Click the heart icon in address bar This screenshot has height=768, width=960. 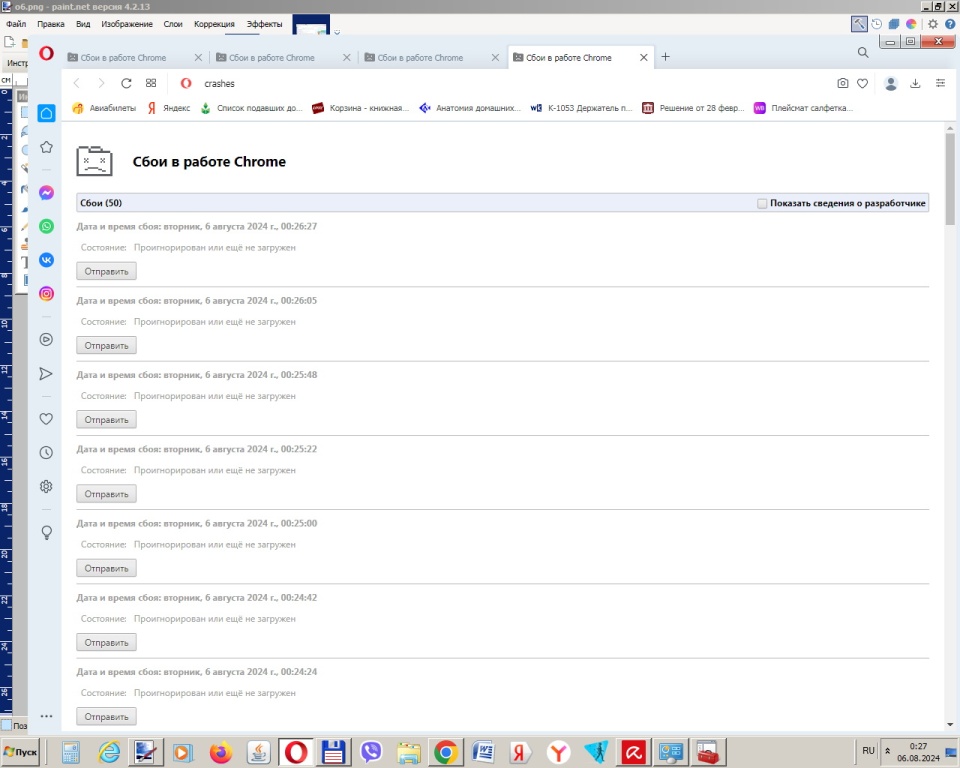[x=863, y=83]
